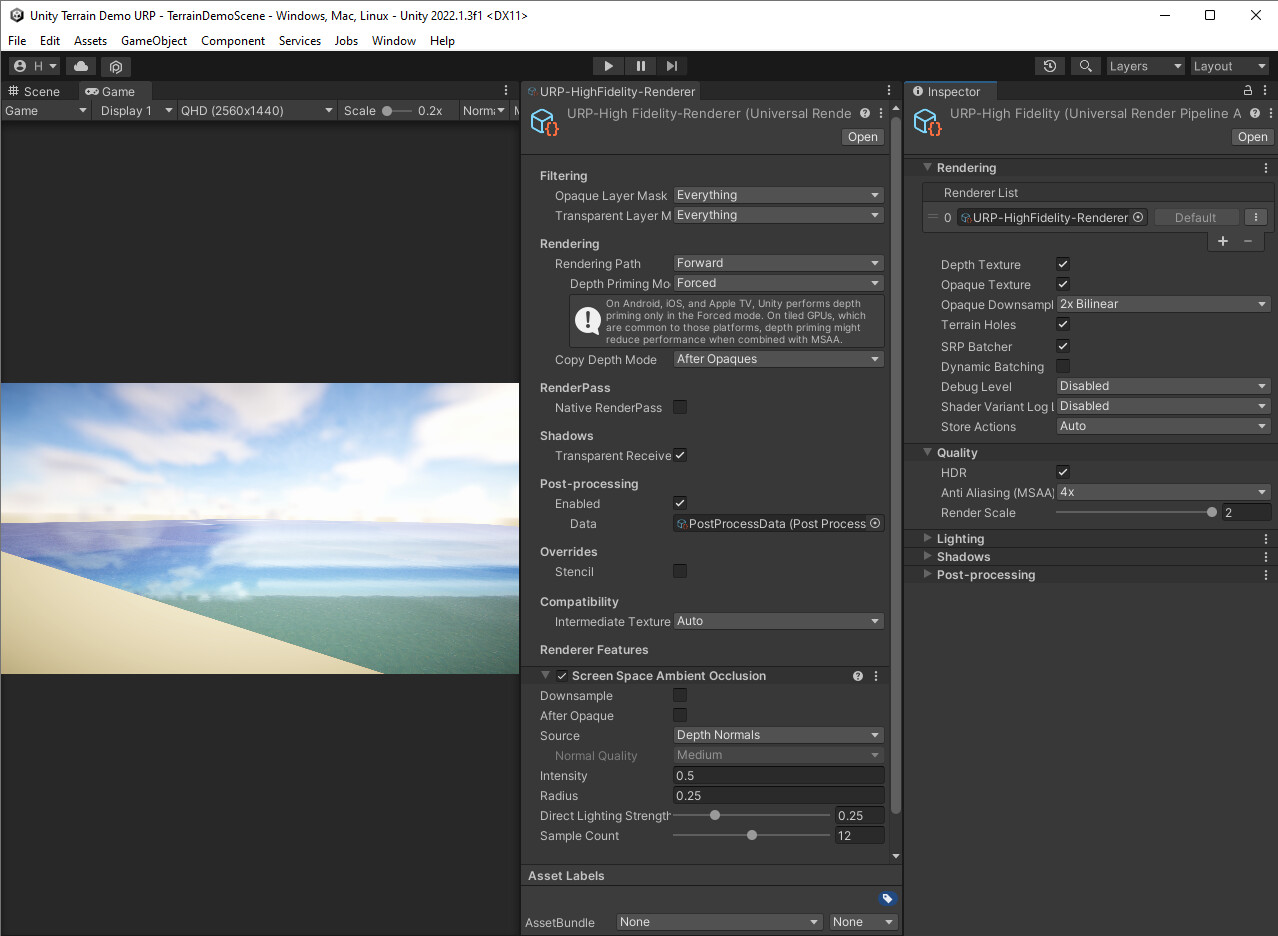Add a renderer with the plus button

click(x=1222, y=240)
